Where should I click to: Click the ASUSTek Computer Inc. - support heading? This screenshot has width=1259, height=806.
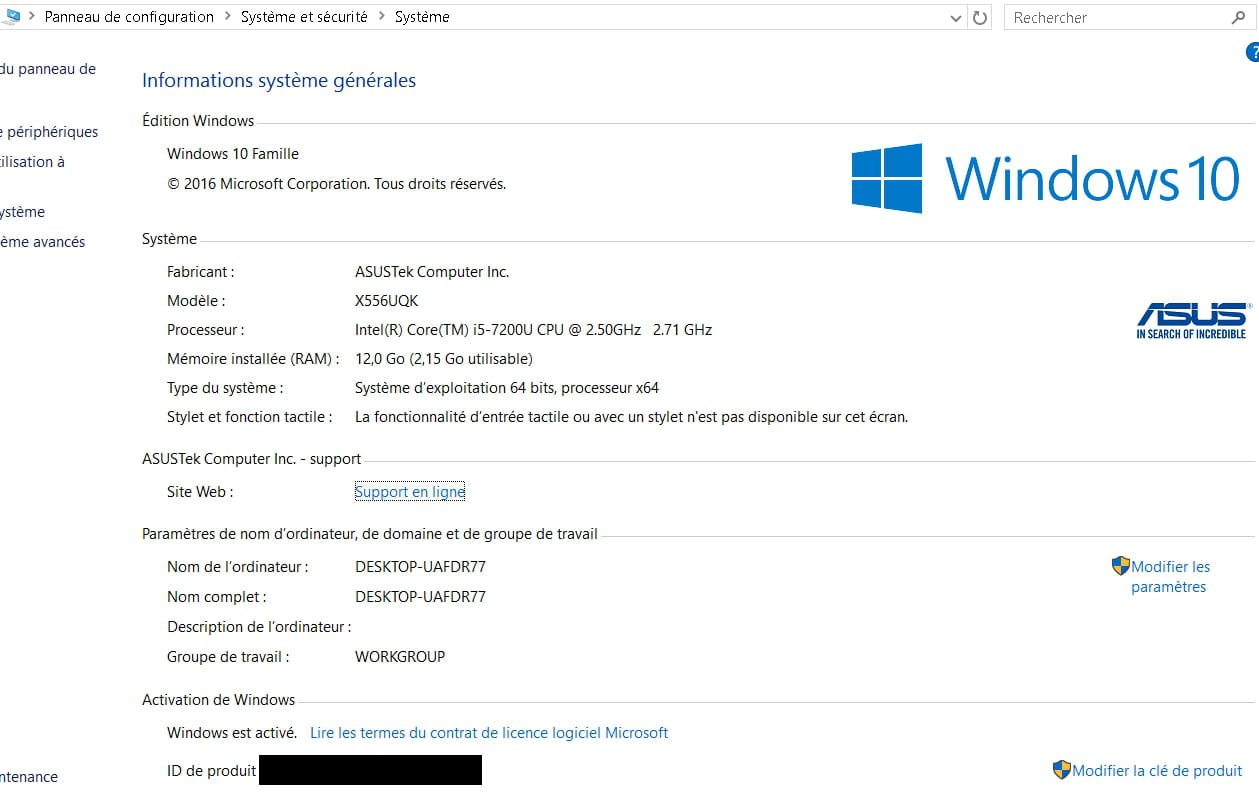tap(252, 459)
